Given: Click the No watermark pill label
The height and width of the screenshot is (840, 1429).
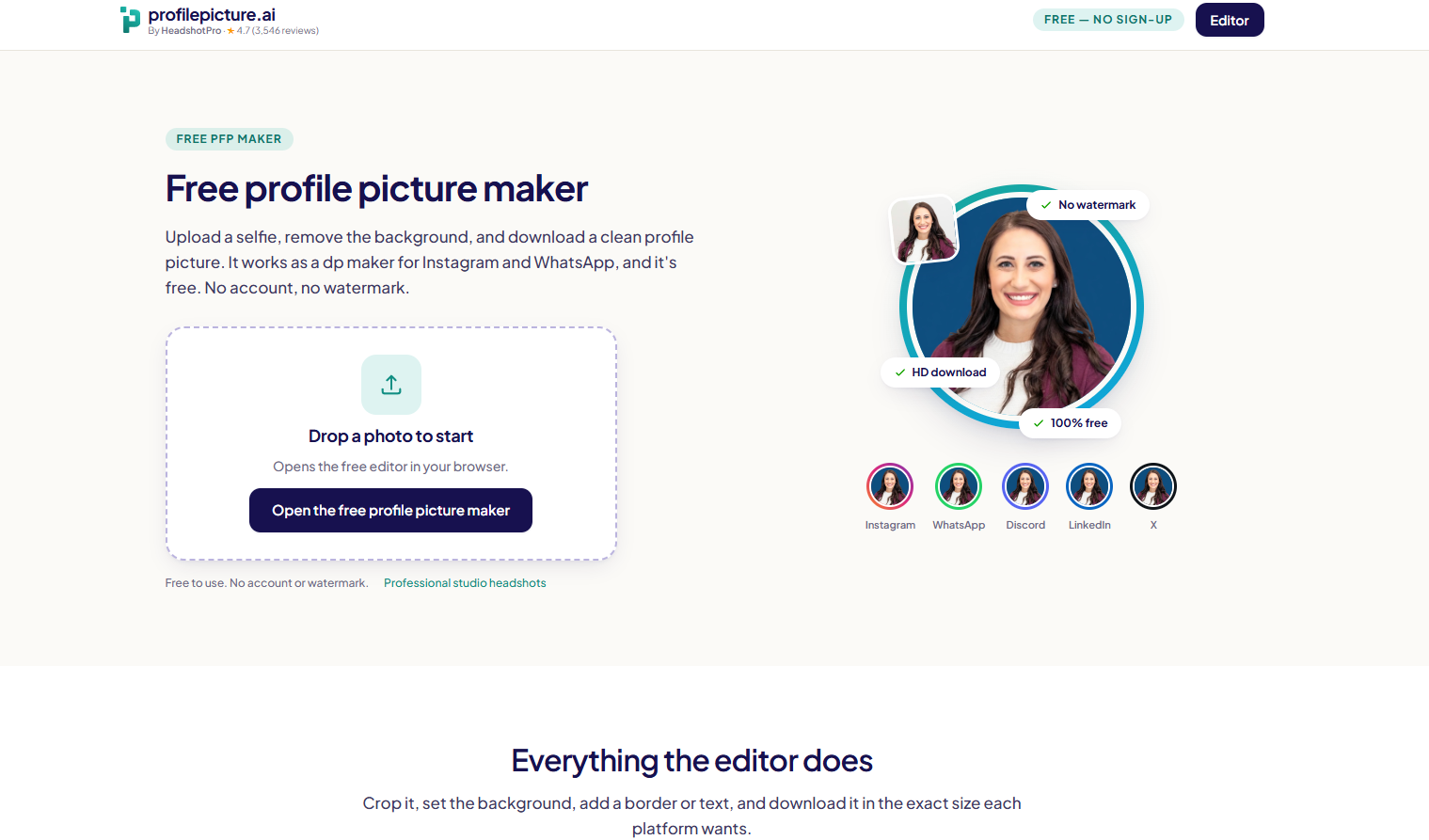Looking at the screenshot, I should (x=1088, y=205).
